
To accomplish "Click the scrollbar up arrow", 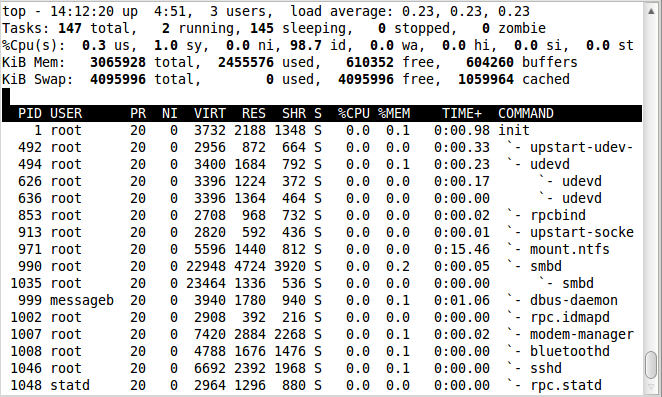I will pos(651,11).
